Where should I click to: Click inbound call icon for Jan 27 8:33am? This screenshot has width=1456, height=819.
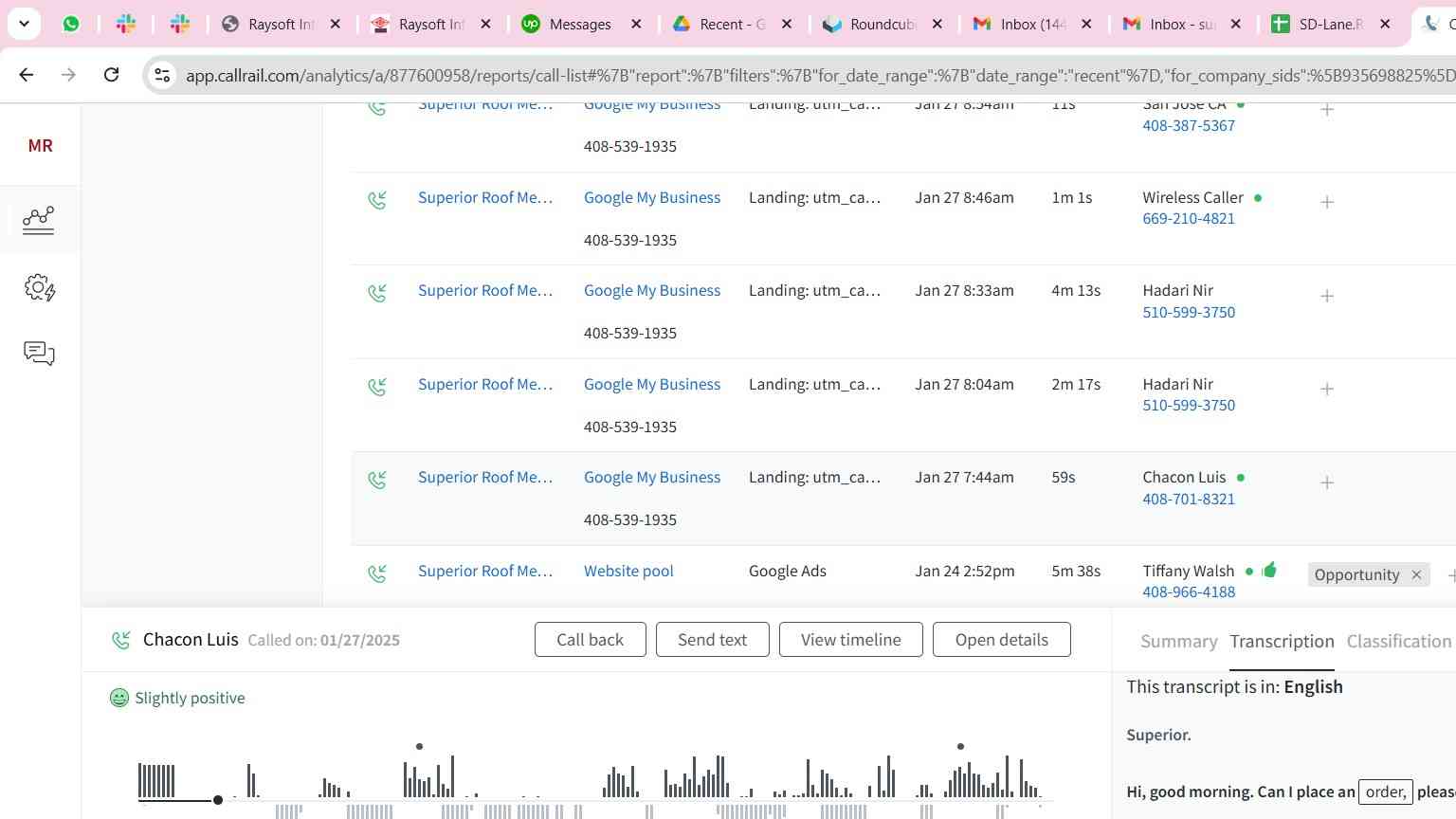[x=377, y=293]
